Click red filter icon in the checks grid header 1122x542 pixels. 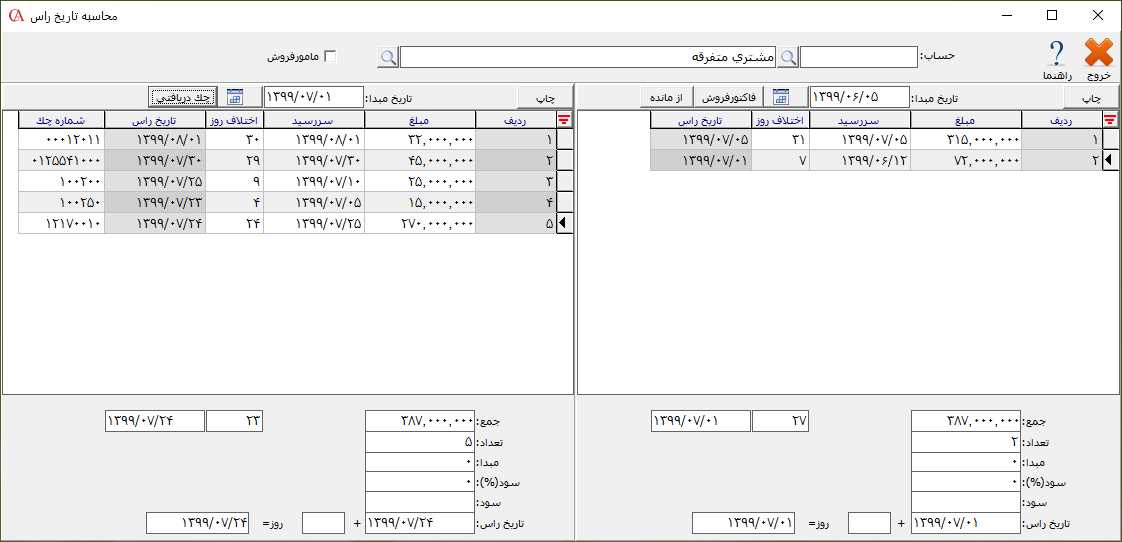(x=564, y=120)
